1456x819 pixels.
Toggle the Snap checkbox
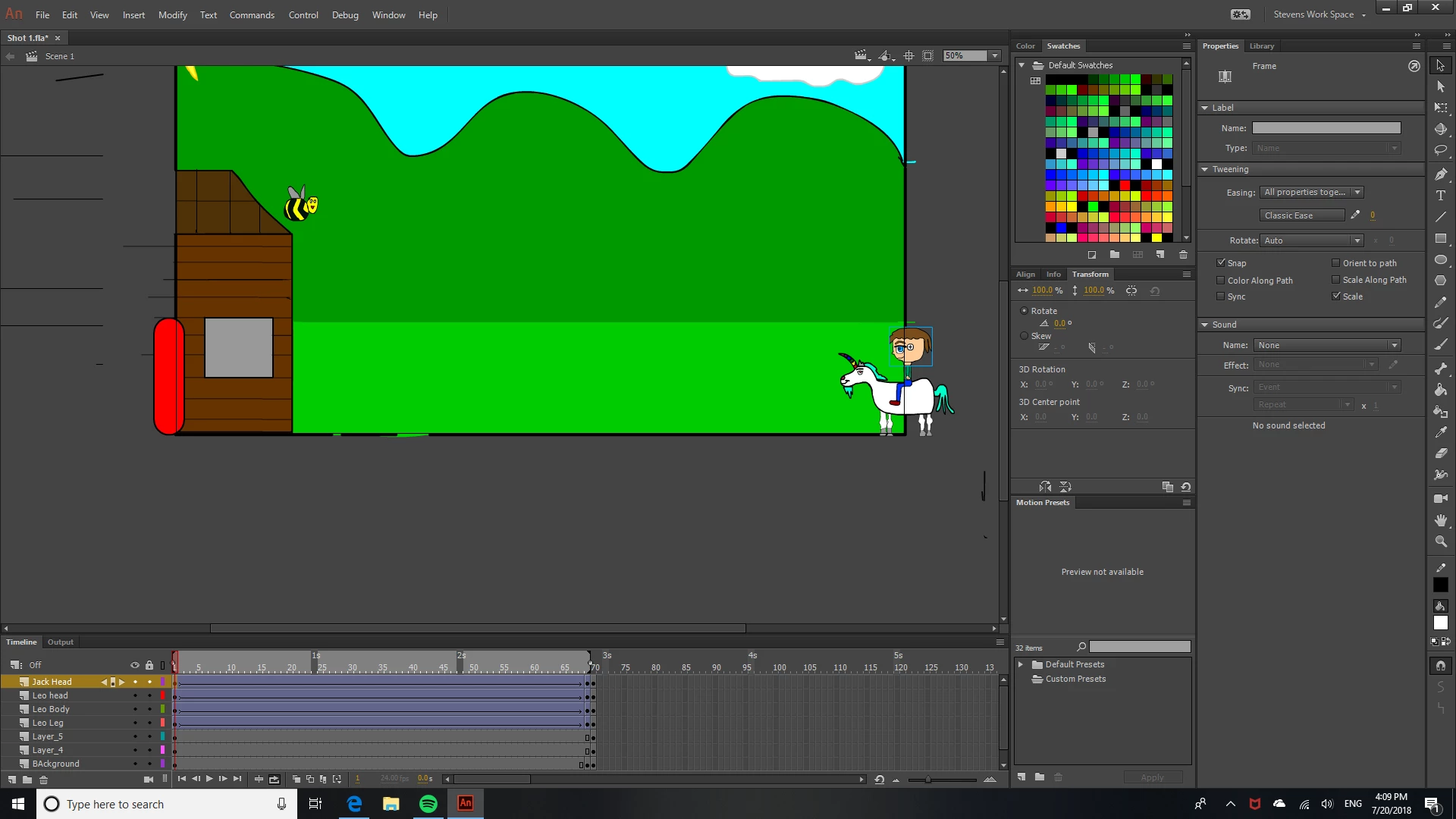pos(1221,262)
